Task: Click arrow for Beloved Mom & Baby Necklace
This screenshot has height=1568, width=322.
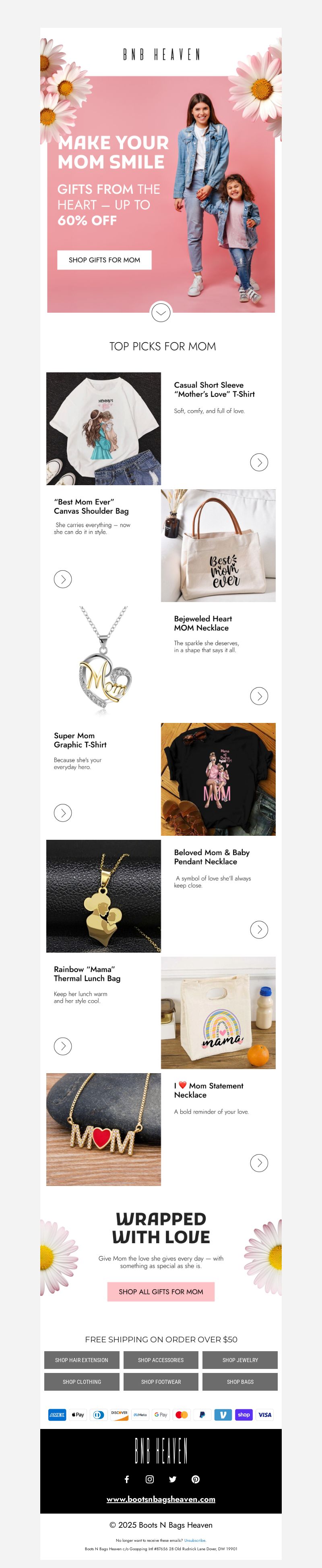Action: [x=260, y=930]
